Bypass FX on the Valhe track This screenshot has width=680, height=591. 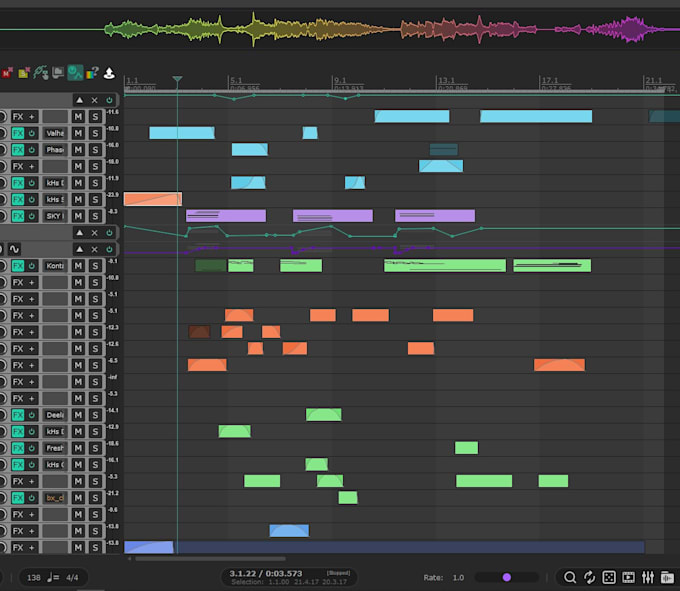[32, 133]
